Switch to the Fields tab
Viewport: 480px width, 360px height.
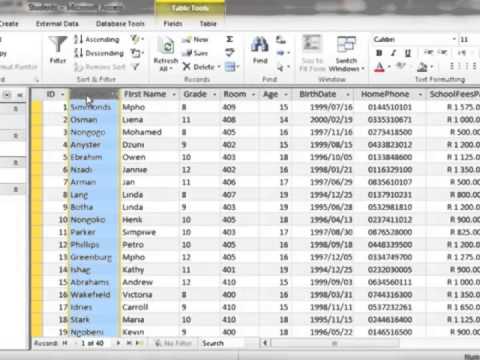173,24
